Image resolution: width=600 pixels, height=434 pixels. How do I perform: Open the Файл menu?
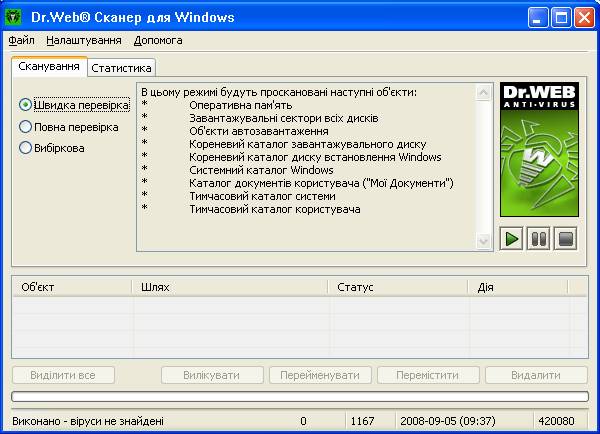[21, 40]
